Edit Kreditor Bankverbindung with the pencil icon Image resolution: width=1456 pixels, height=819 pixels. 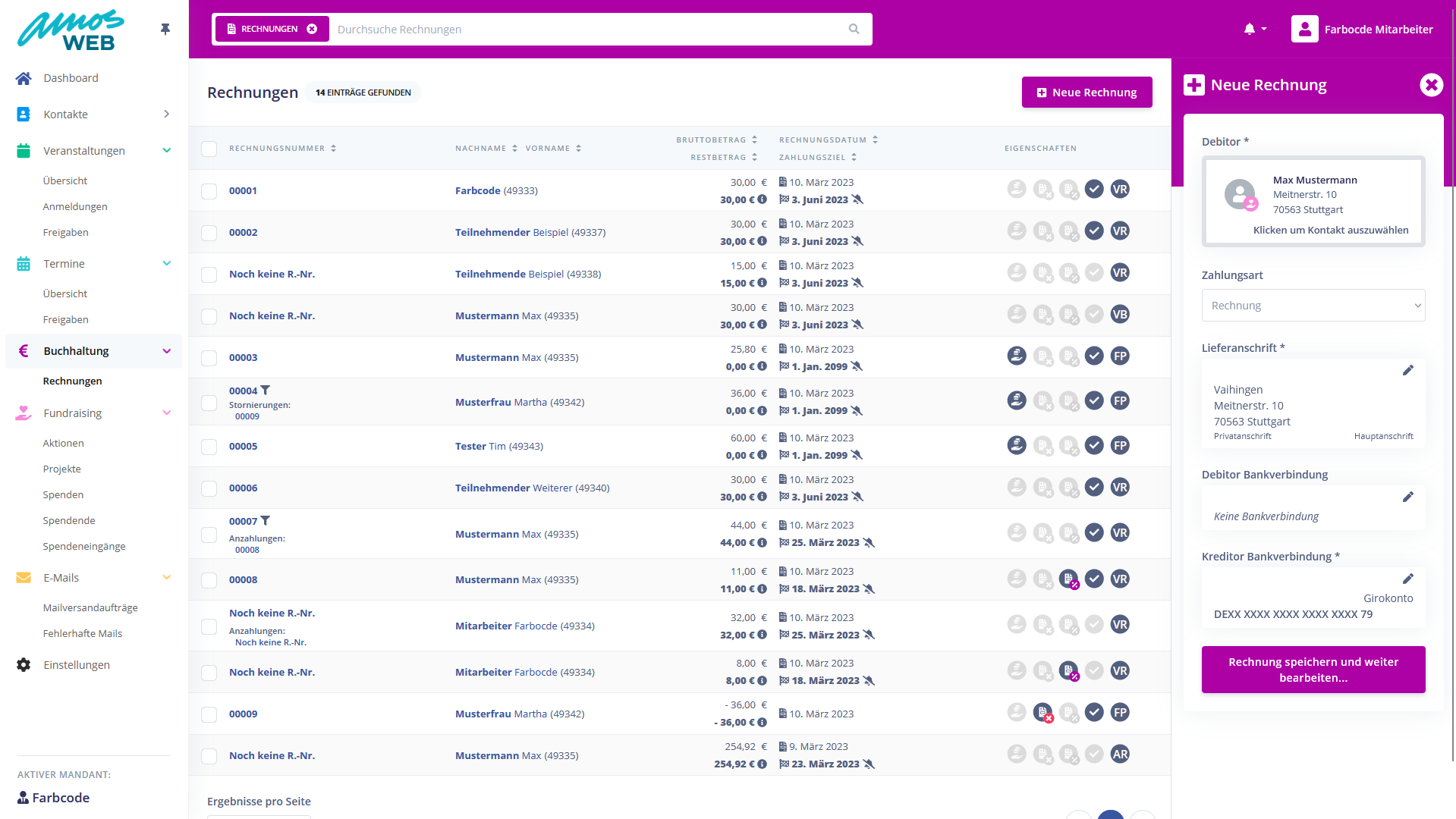click(x=1408, y=579)
